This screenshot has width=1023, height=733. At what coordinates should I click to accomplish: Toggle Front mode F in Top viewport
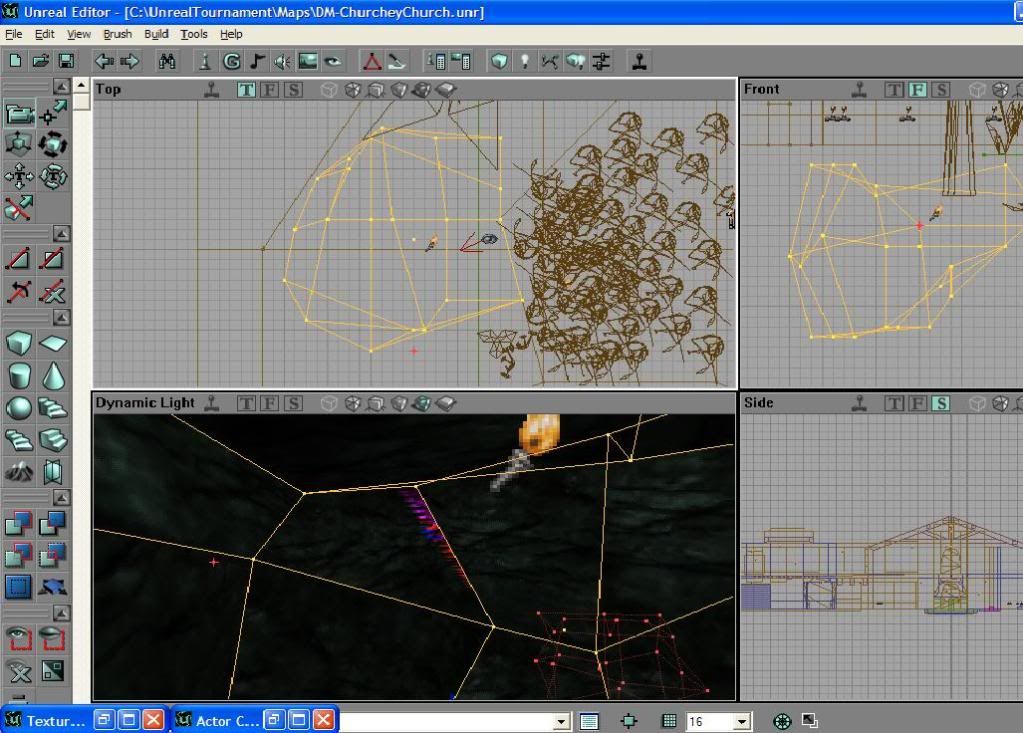coord(269,89)
